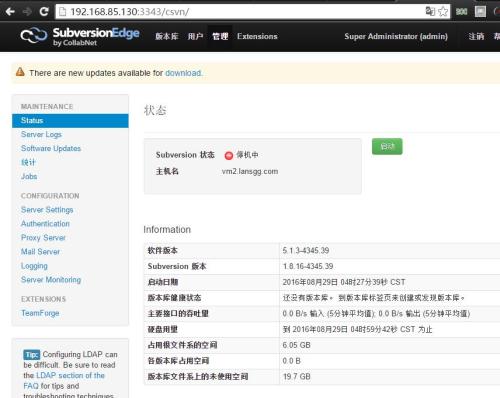This screenshot has height=398, width=500.
Task: Open the 管理 administration menu
Action: [x=220, y=36]
